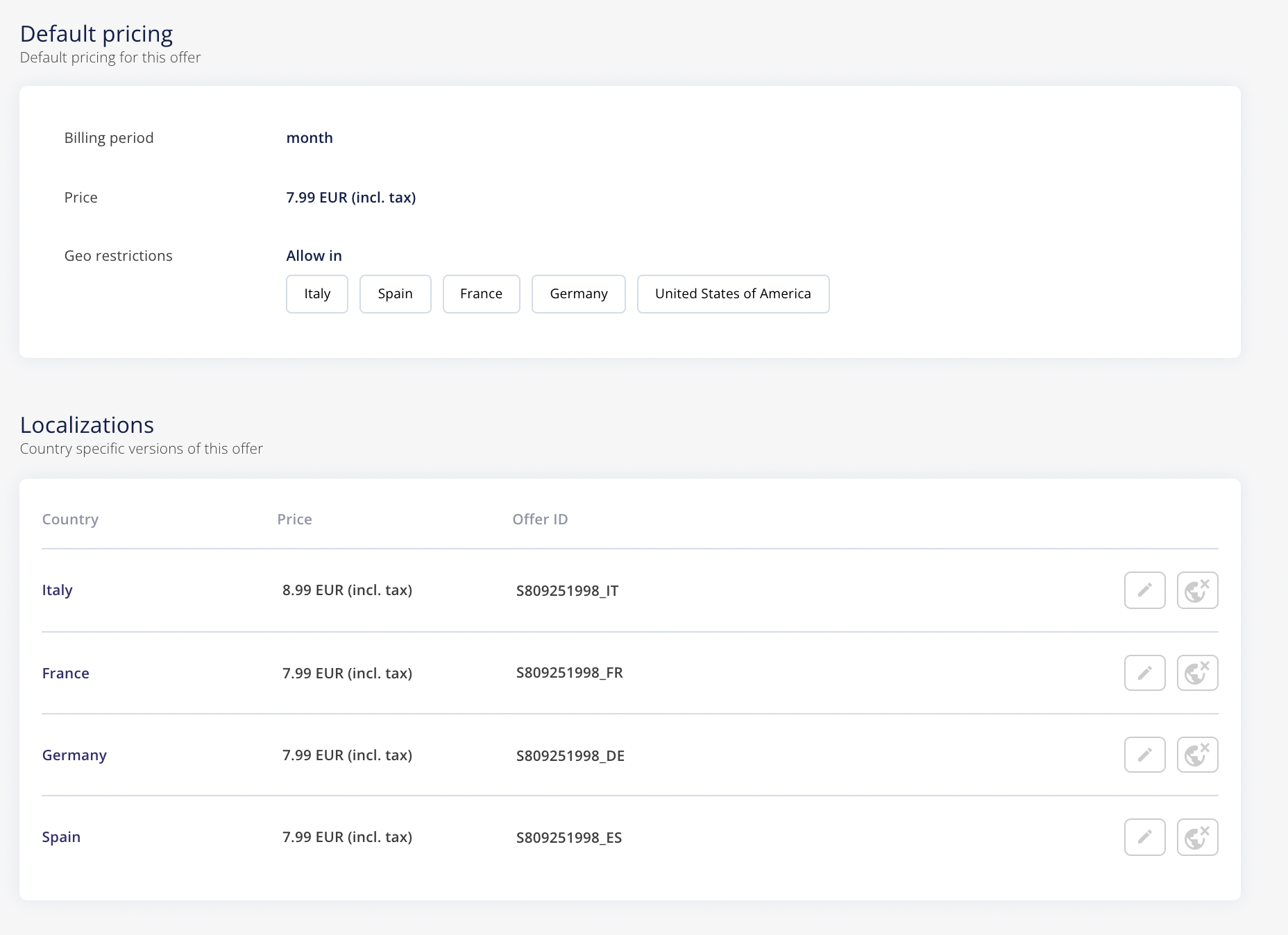
Task: Click the Geo restrictions label
Action: point(118,256)
